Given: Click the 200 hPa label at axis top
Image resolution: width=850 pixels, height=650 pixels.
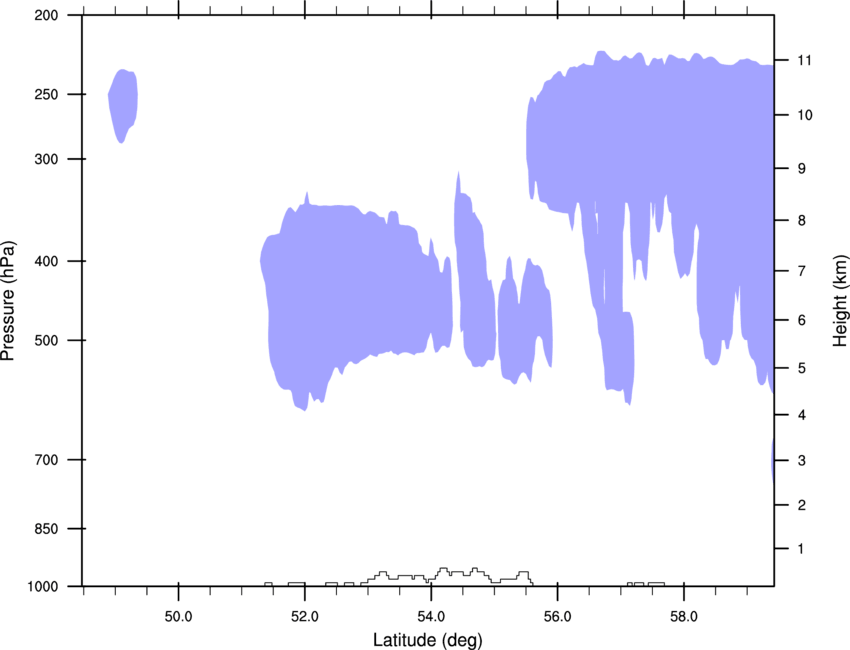Looking at the screenshot, I should pyautogui.click(x=46, y=15).
